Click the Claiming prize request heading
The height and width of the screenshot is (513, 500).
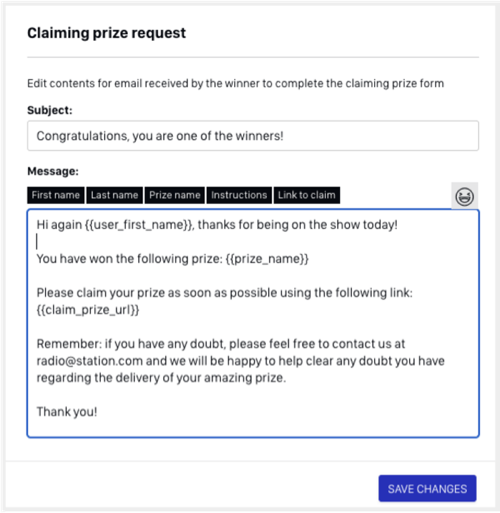pyautogui.click(x=107, y=33)
